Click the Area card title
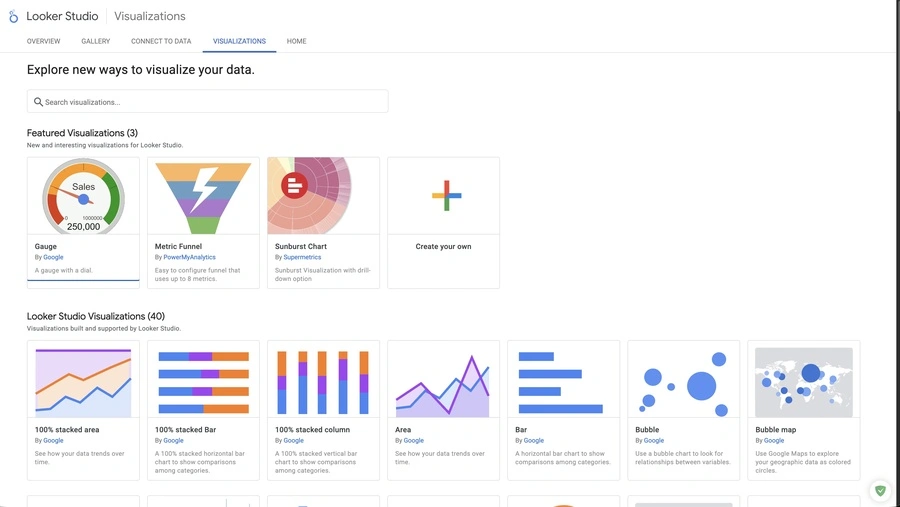The height and width of the screenshot is (507, 900). click(403, 429)
